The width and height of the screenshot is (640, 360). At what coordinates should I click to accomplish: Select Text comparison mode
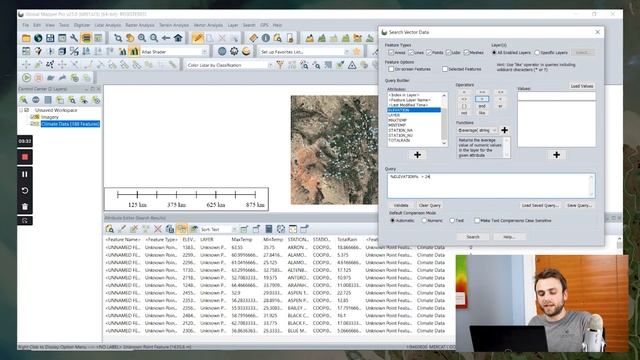(452, 220)
